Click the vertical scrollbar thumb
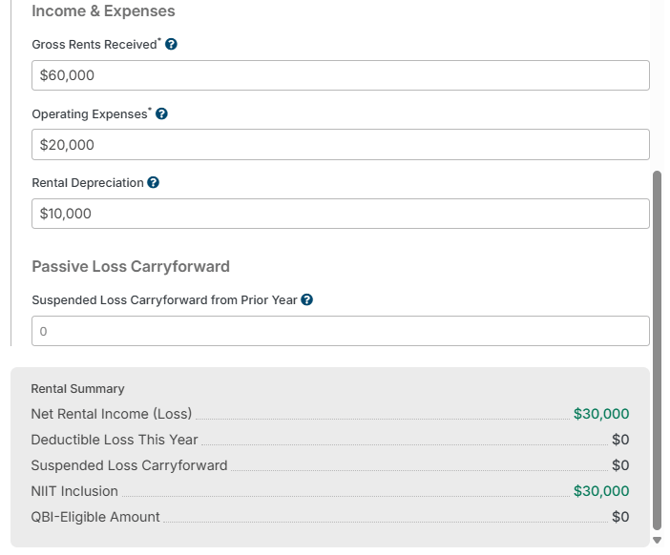 (x=657, y=350)
